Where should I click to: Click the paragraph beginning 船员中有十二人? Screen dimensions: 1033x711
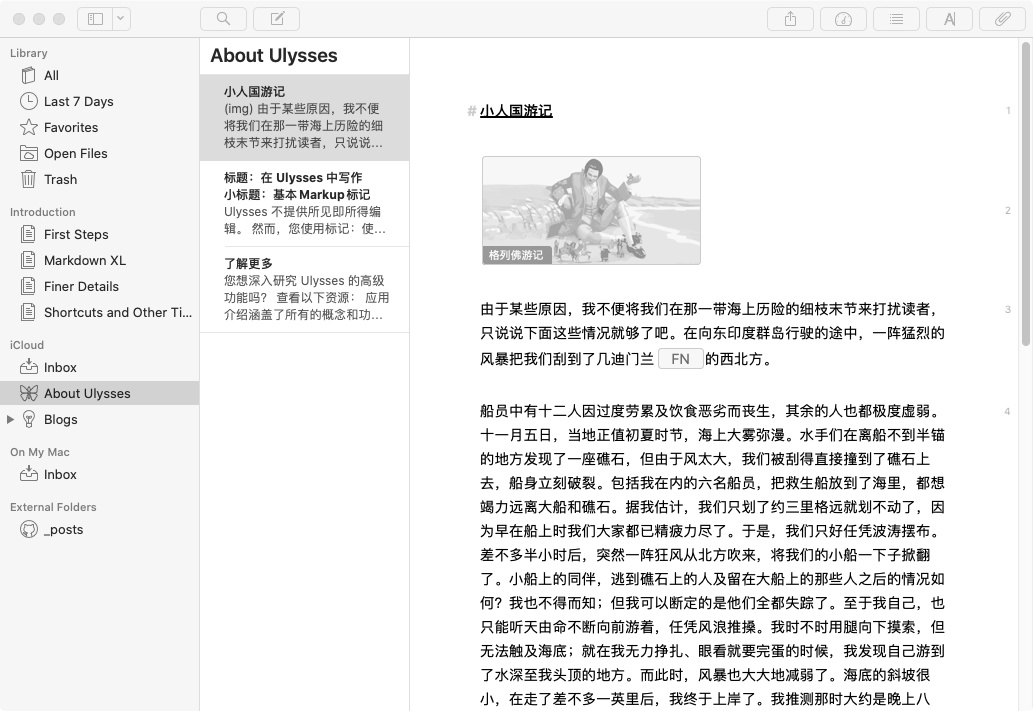(x=712, y=555)
